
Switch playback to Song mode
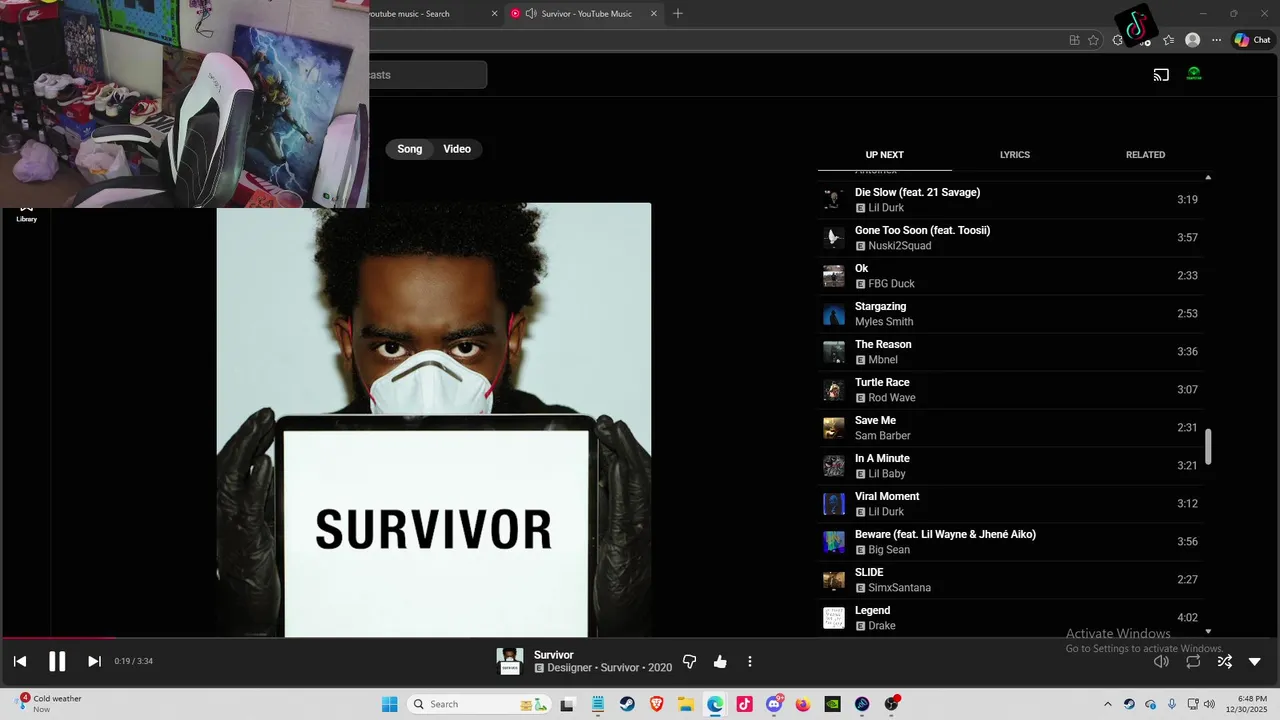tap(410, 149)
